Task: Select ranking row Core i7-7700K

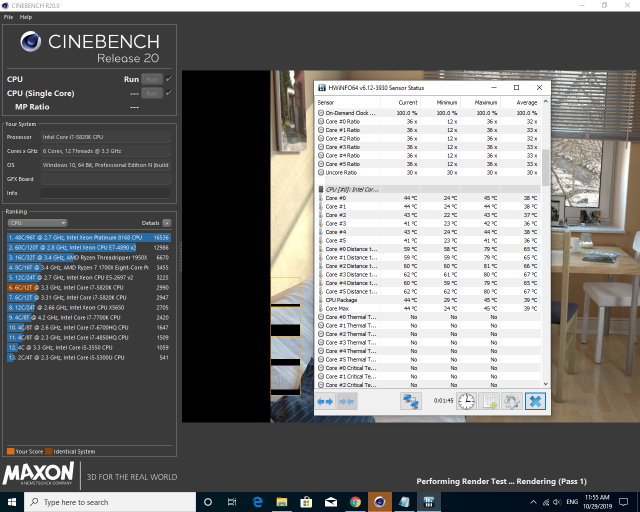Action: click(x=89, y=318)
